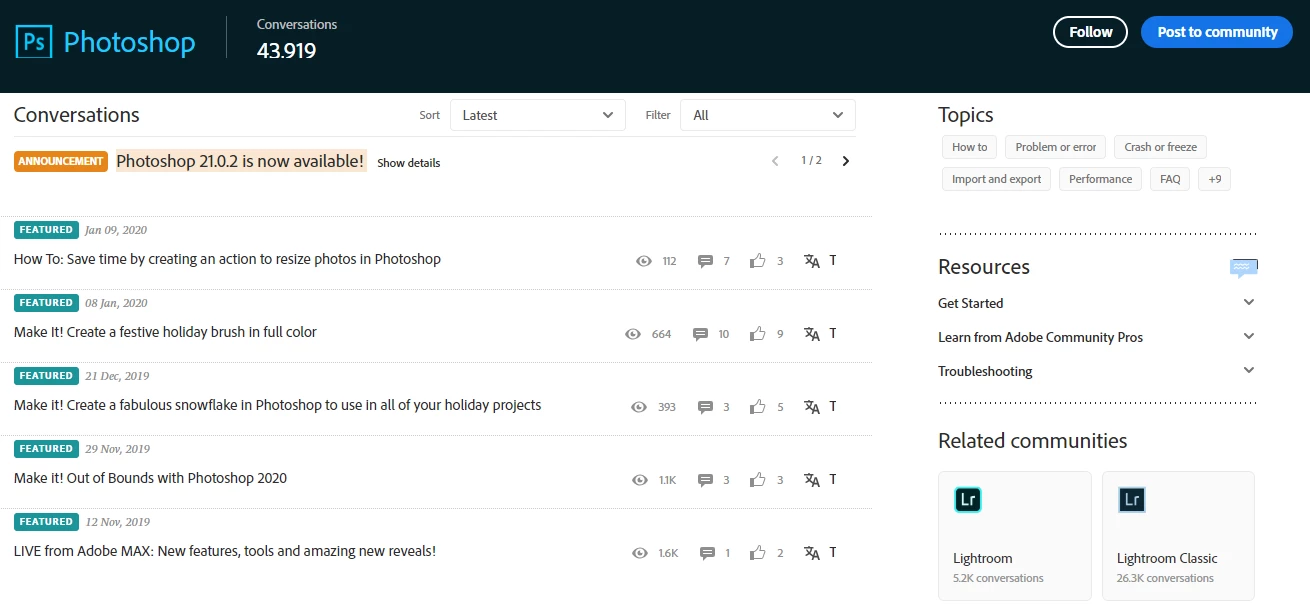The width and height of the screenshot is (1310, 610).
Task: Open comments on the fabulous snowflake post
Action: point(705,407)
